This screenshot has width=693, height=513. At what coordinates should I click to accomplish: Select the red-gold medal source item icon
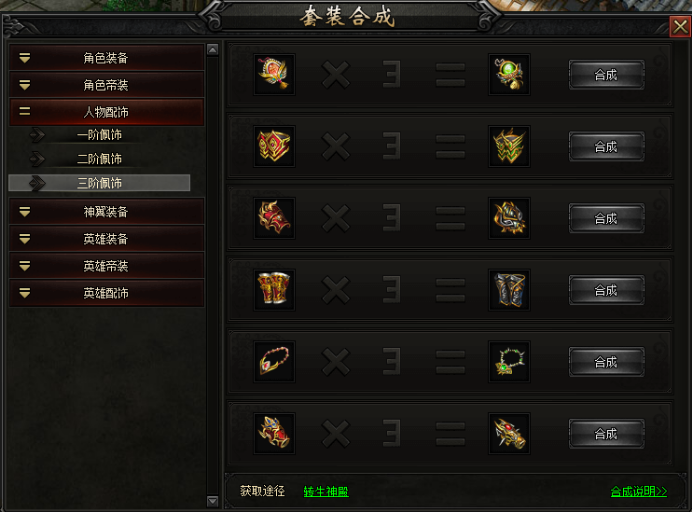[274, 74]
